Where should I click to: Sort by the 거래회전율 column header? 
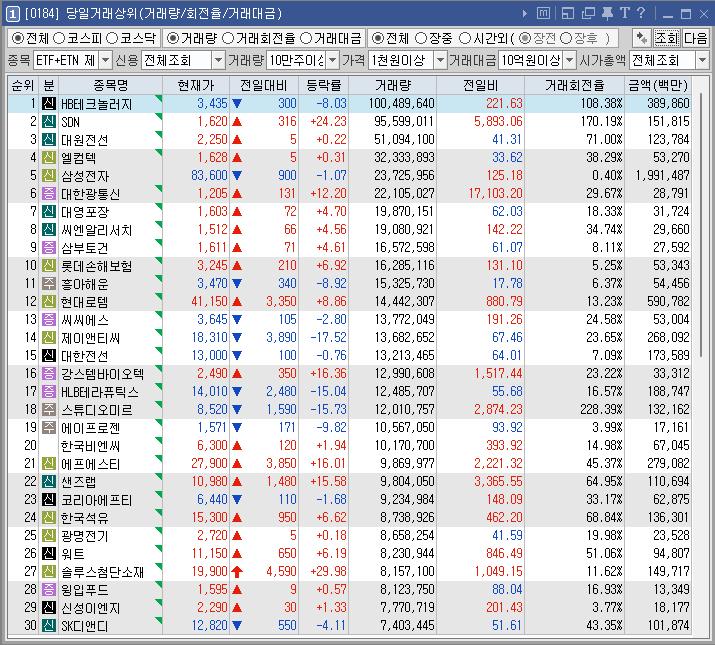(x=575, y=85)
